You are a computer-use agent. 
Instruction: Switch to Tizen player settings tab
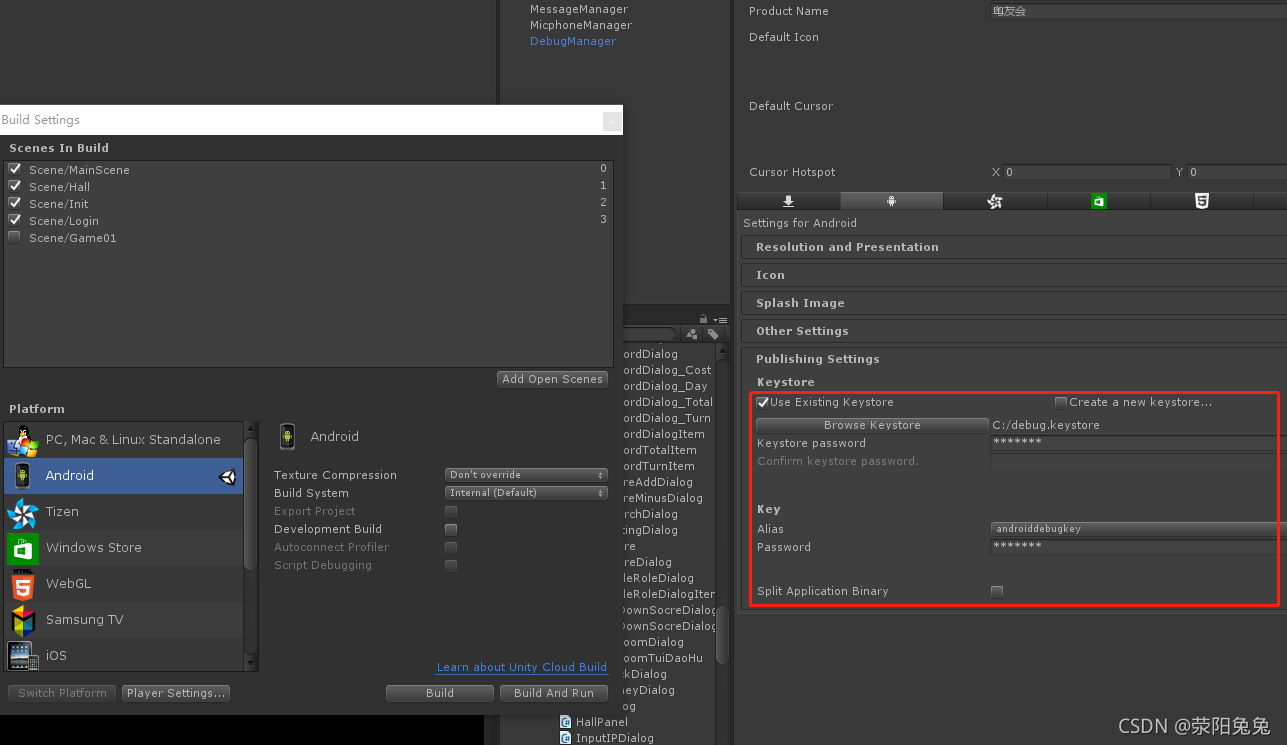click(995, 201)
